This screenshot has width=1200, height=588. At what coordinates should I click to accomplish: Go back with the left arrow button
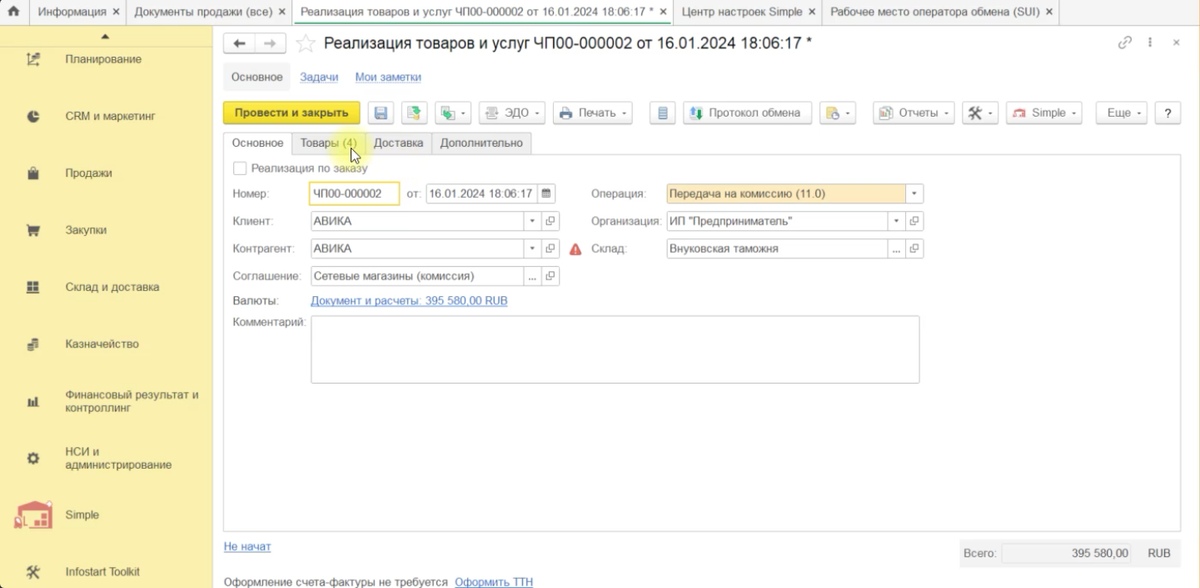coord(238,43)
